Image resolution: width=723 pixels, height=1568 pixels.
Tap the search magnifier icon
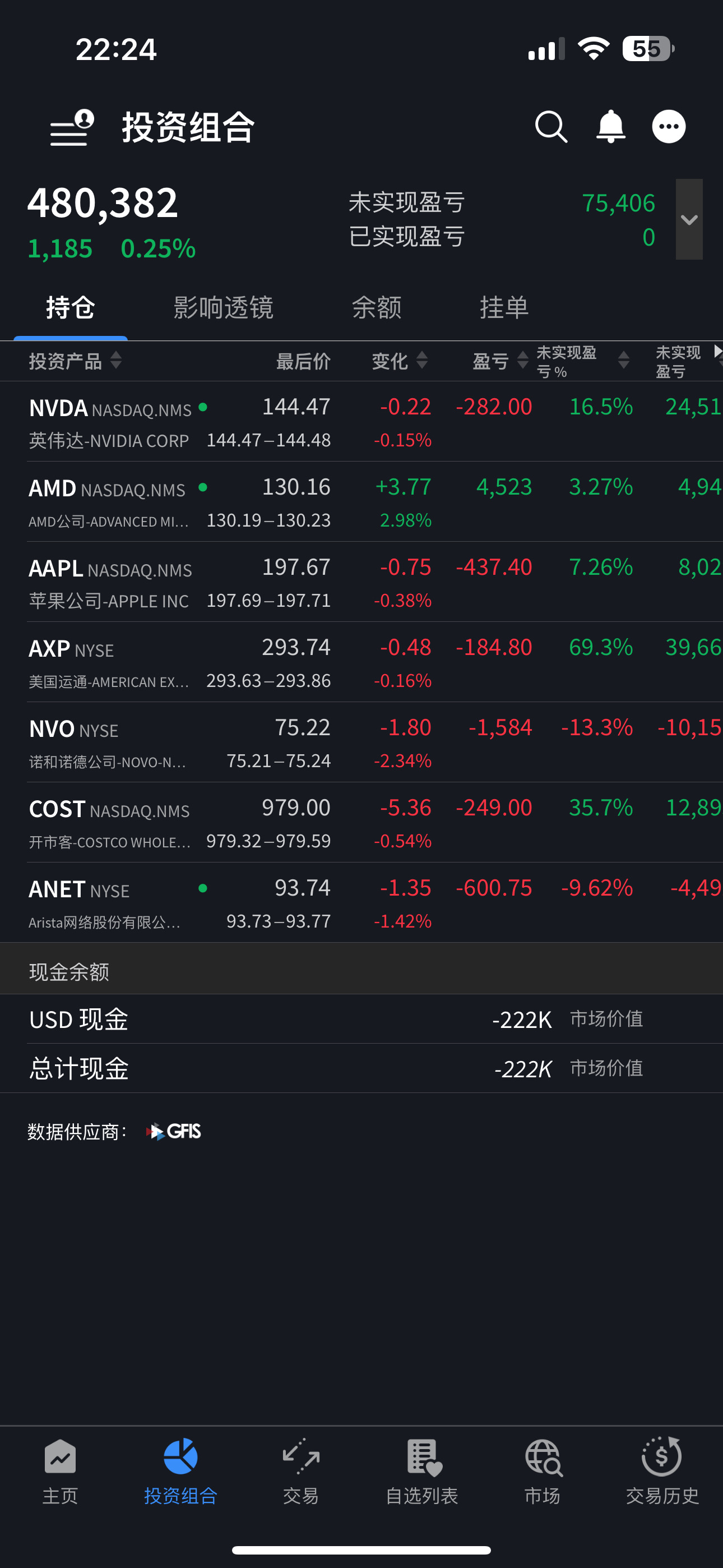(x=551, y=127)
